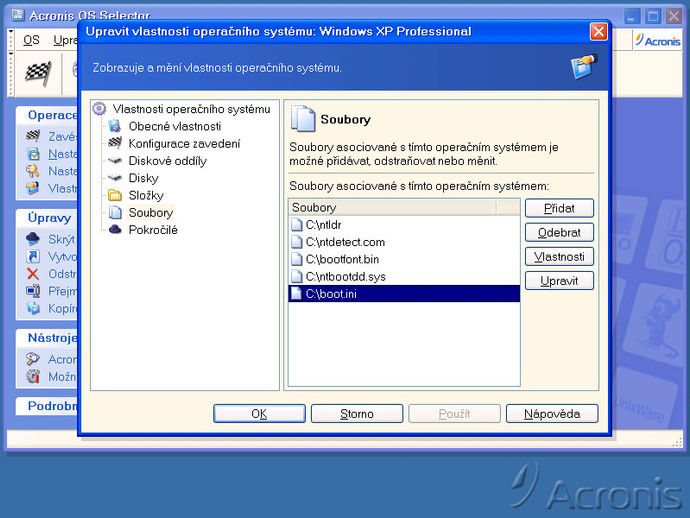Click the file icon of C:\ntbootdd.sys

point(297,276)
